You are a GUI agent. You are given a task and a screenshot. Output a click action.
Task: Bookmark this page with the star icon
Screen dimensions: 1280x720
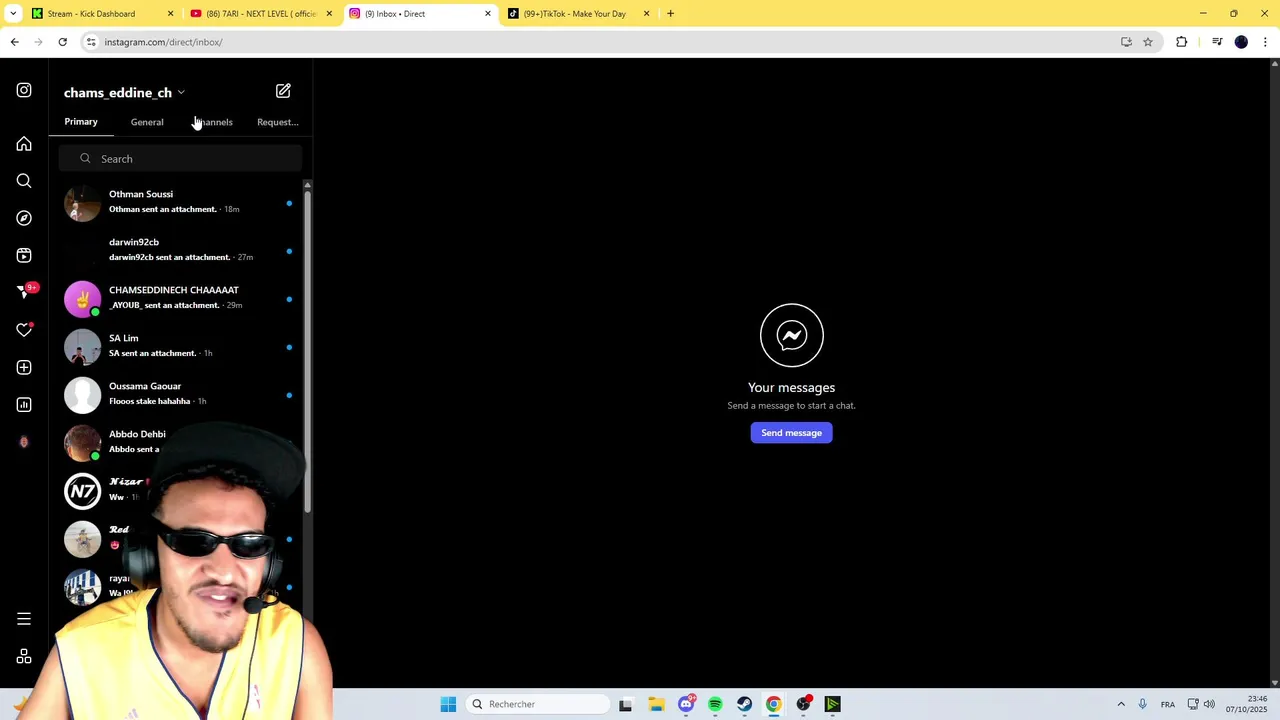[1148, 42]
